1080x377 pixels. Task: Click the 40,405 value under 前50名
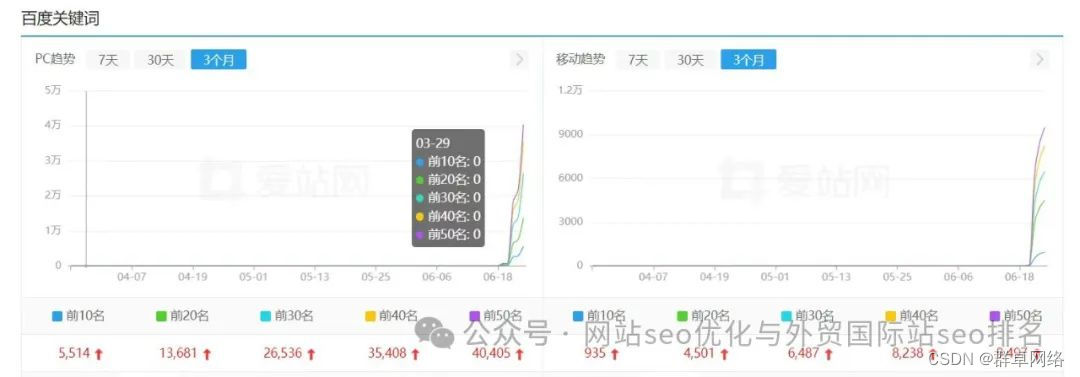[x=491, y=354]
